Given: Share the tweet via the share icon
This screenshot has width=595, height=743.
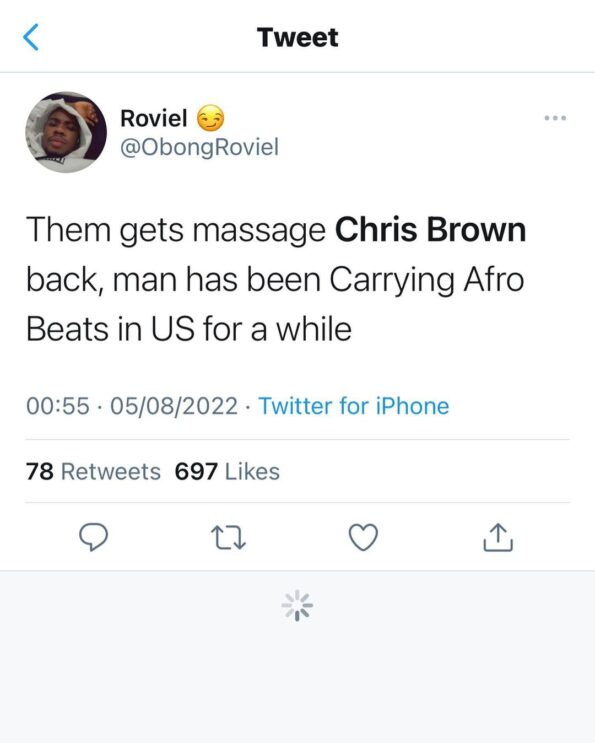Looking at the screenshot, I should point(498,537).
